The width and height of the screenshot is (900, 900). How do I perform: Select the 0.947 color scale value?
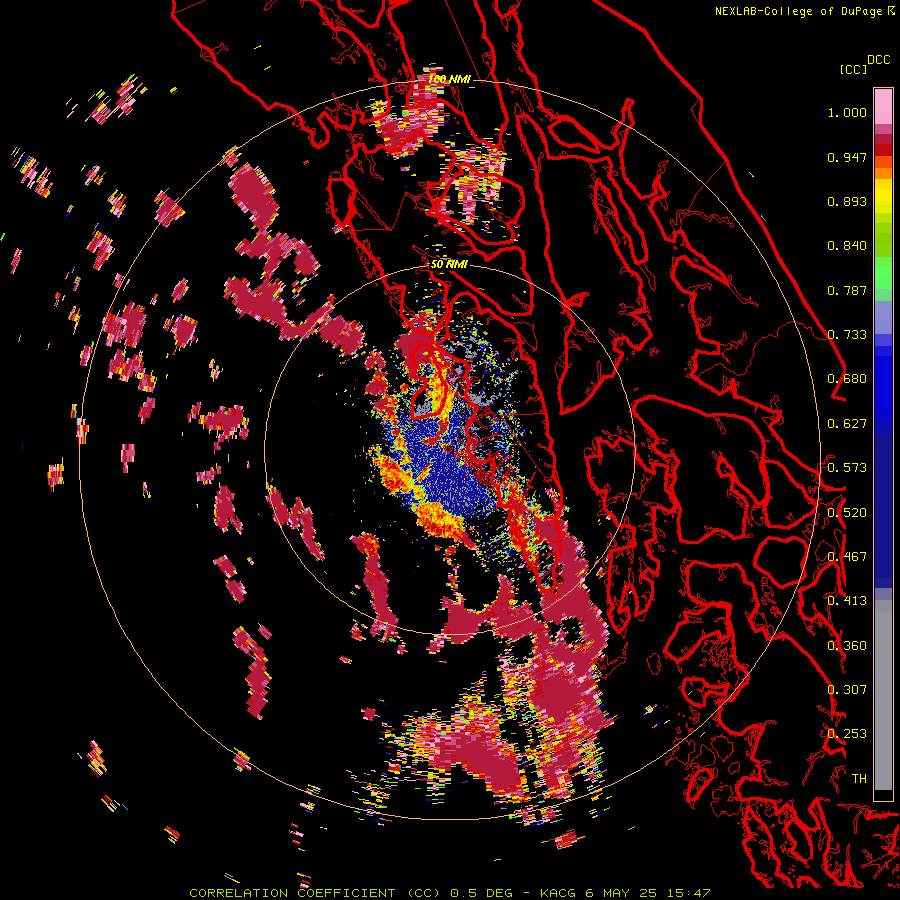847,157
